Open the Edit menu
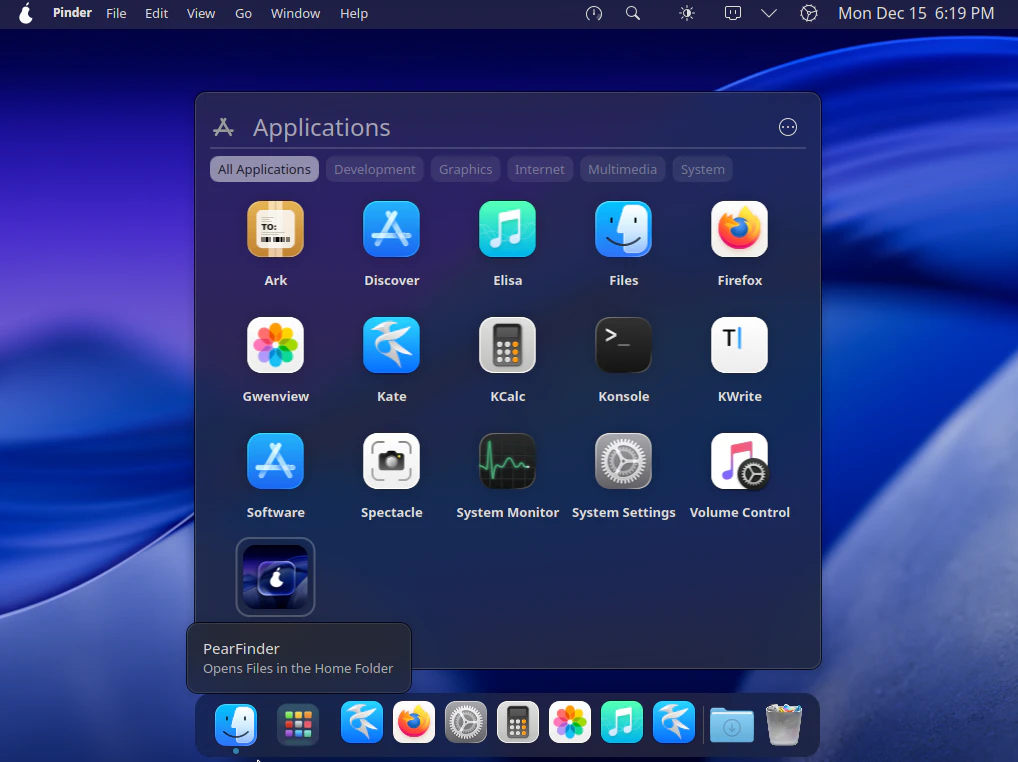The width and height of the screenshot is (1018, 762). (x=156, y=14)
